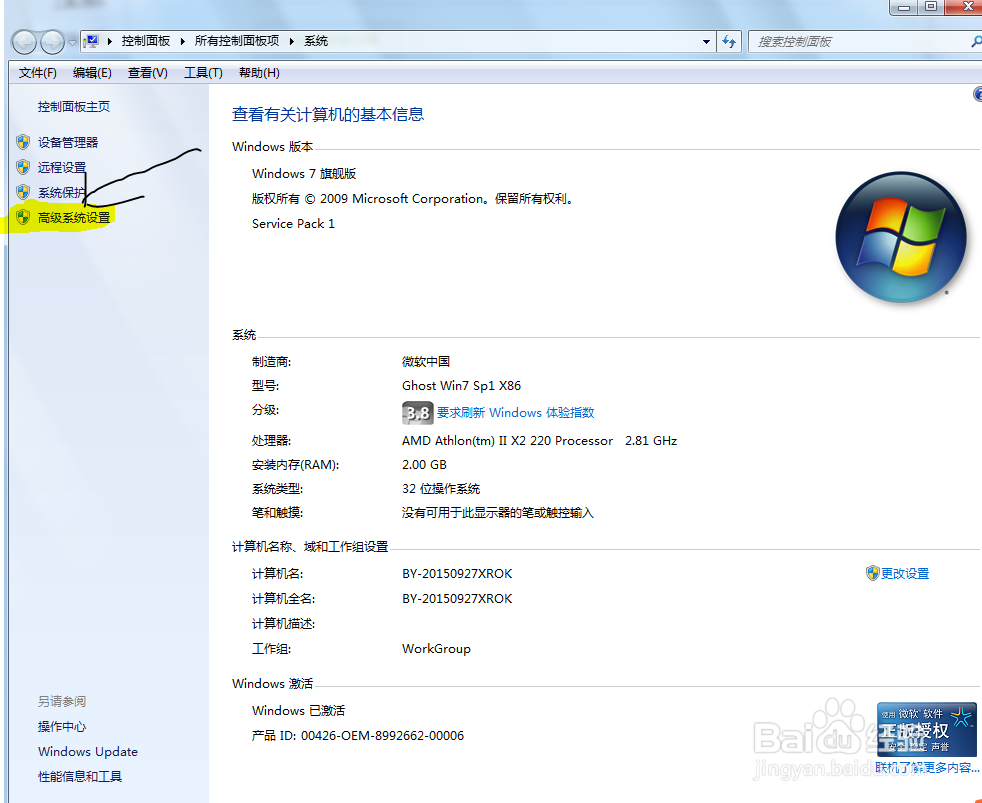Image resolution: width=982 pixels, height=803 pixels.
Task: Select 控制面板 in address breadcrumb
Action: click(x=146, y=41)
